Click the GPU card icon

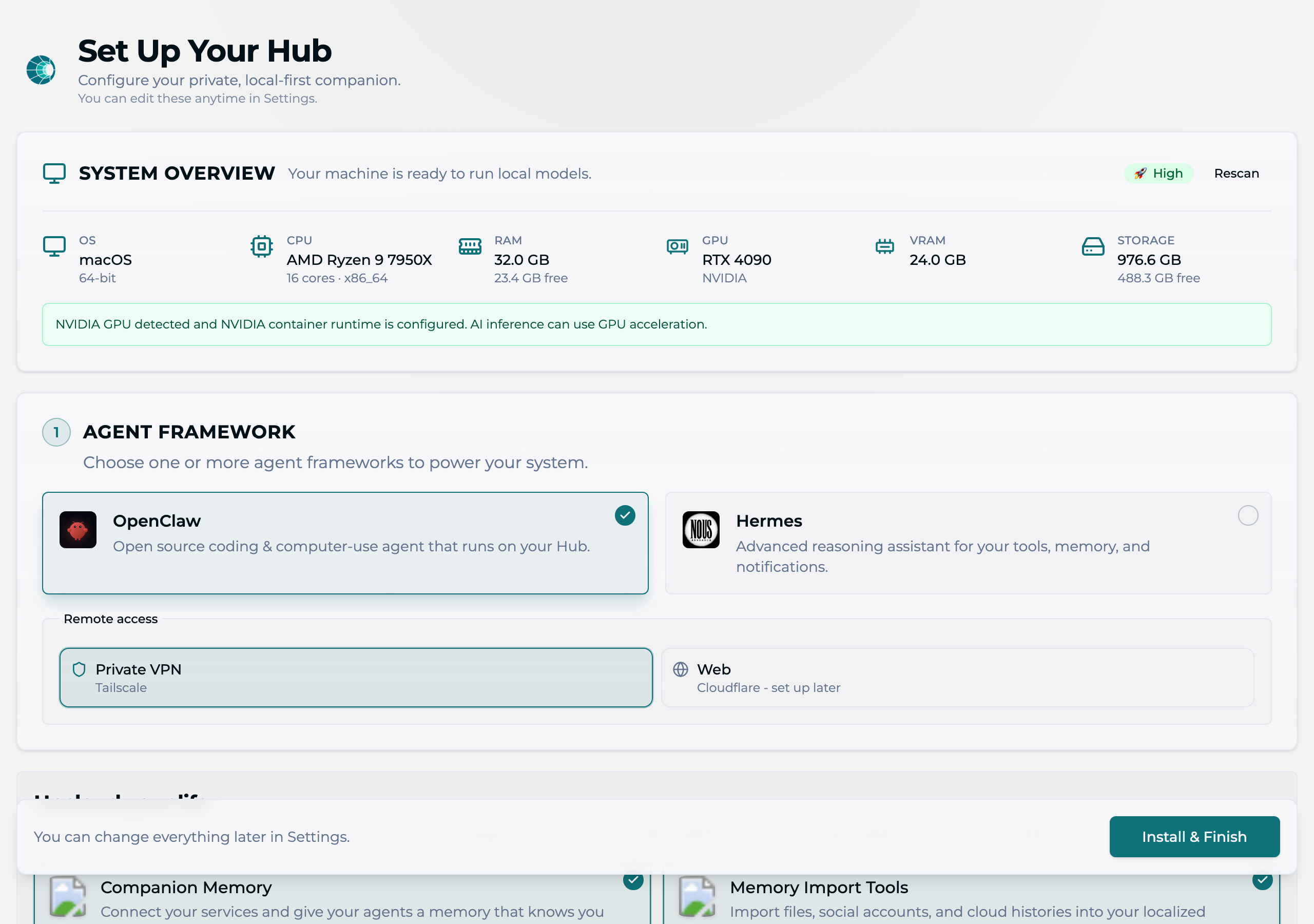[678, 247]
